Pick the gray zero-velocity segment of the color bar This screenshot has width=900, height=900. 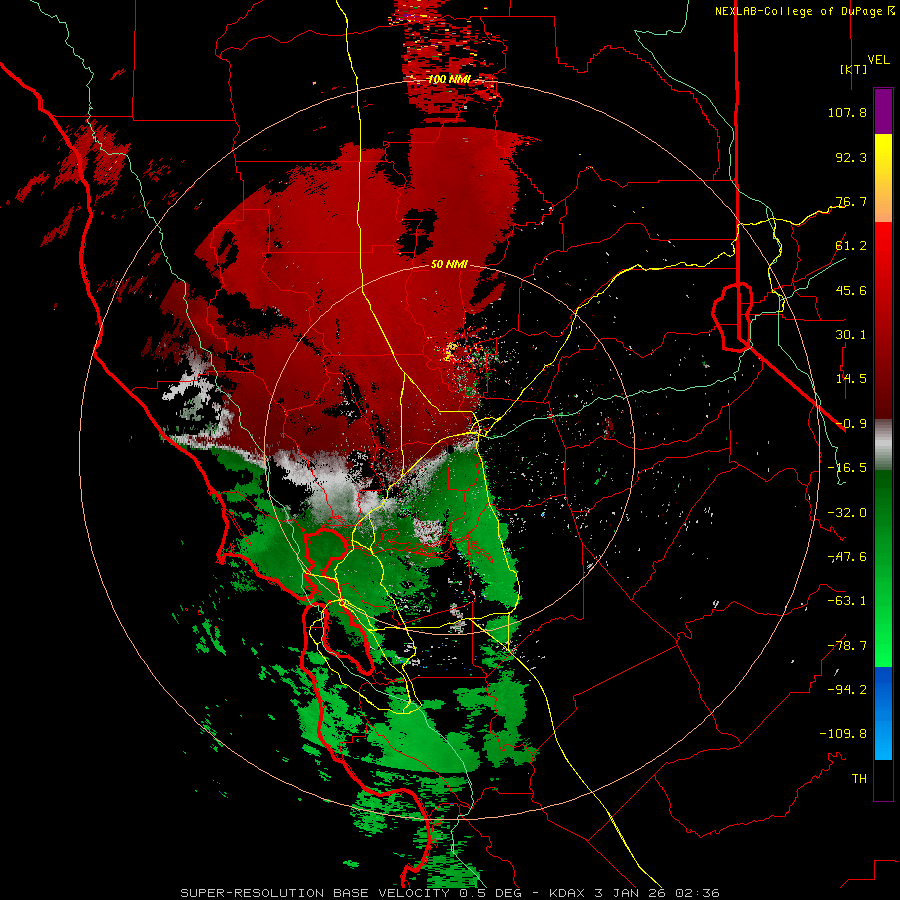tap(883, 445)
